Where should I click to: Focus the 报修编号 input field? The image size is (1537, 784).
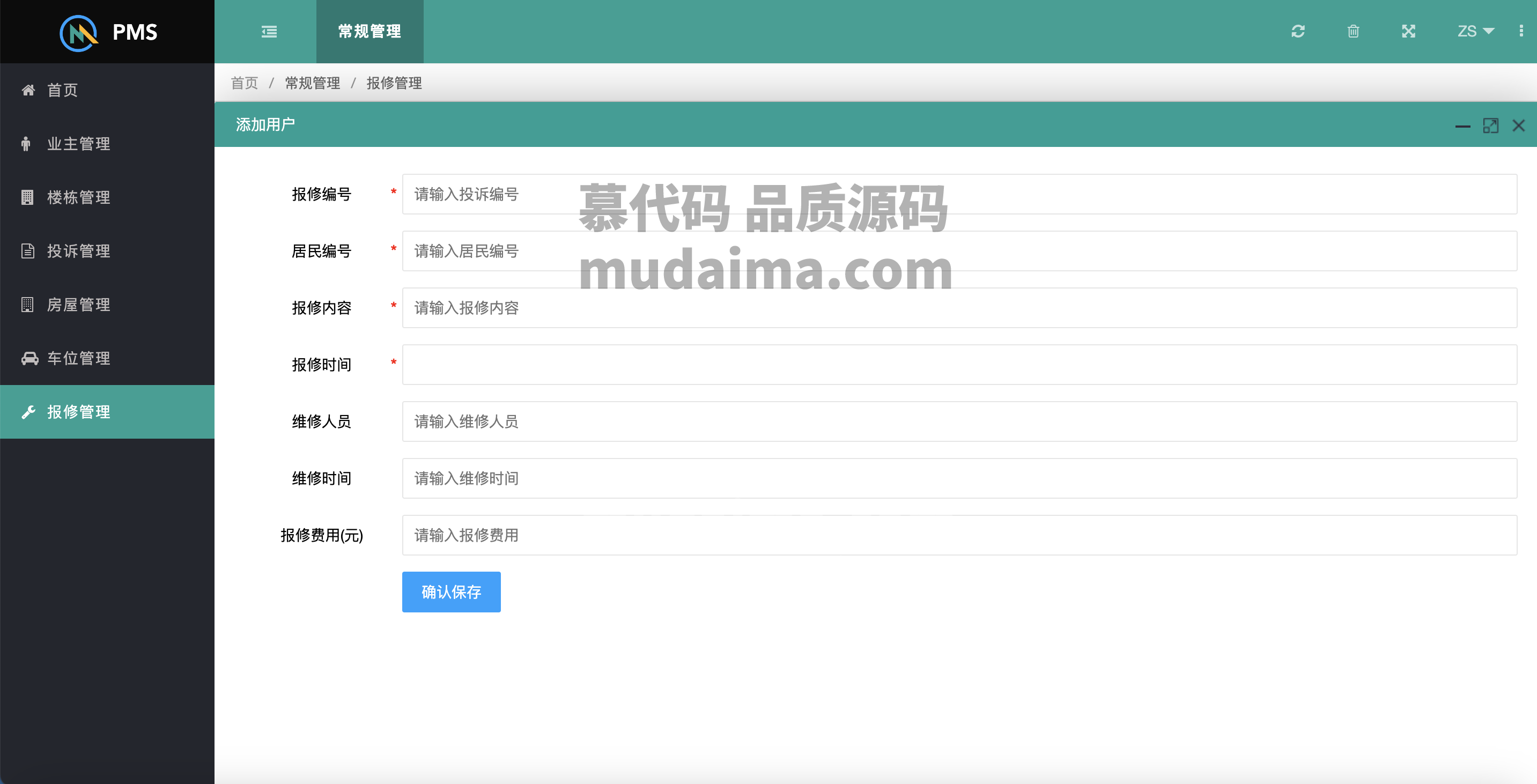click(959, 194)
